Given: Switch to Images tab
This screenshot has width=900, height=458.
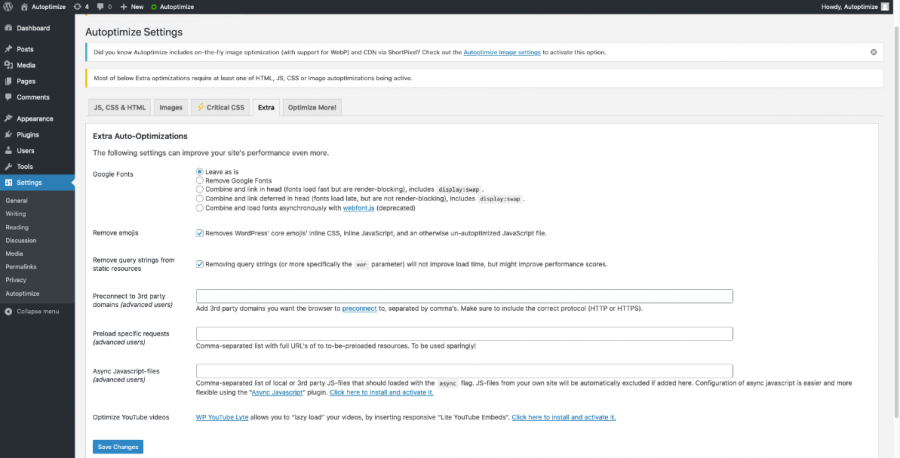Looking at the screenshot, I should (x=171, y=107).
